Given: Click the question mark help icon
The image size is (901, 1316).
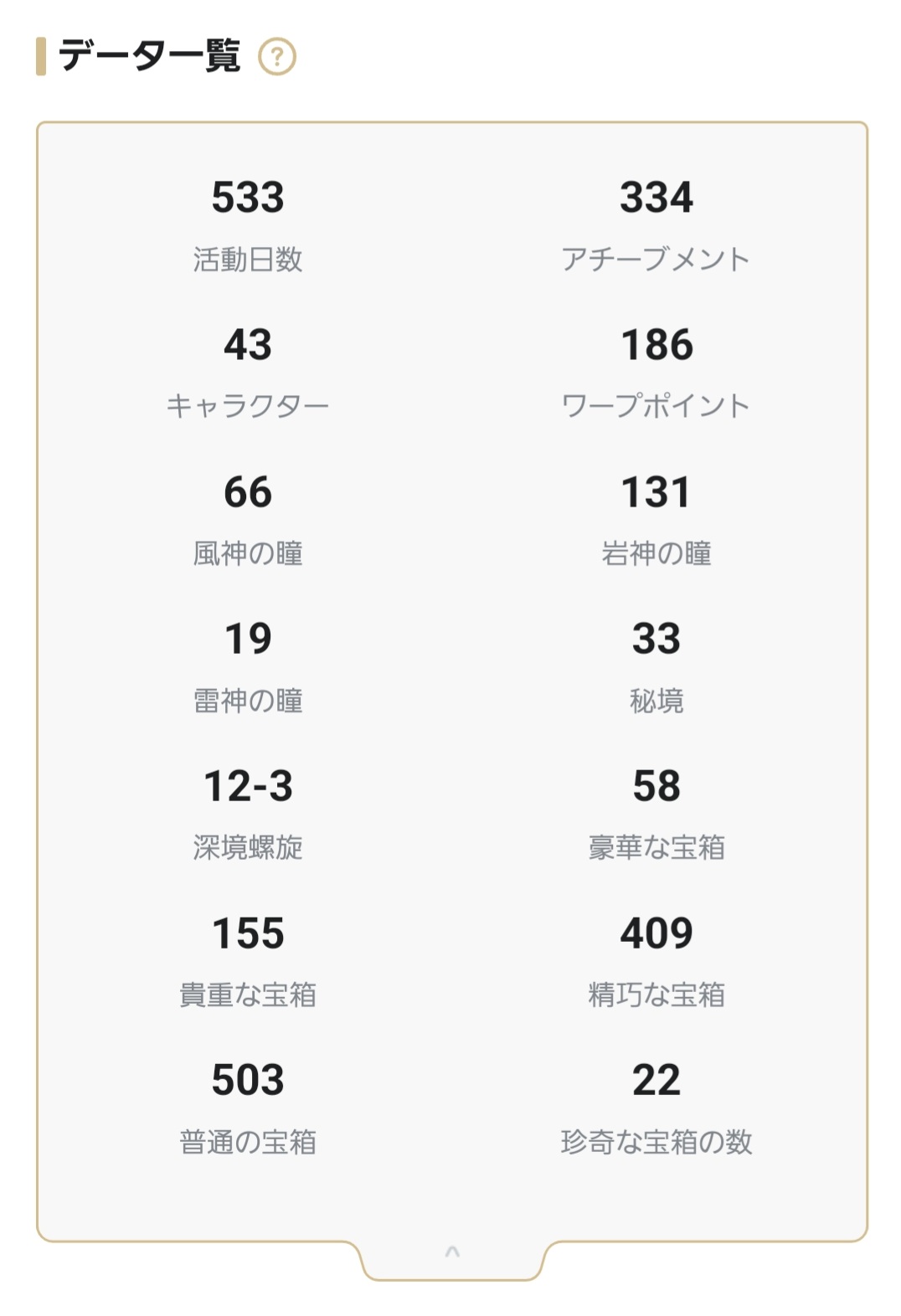Looking at the screenshot, I should 277,58.
